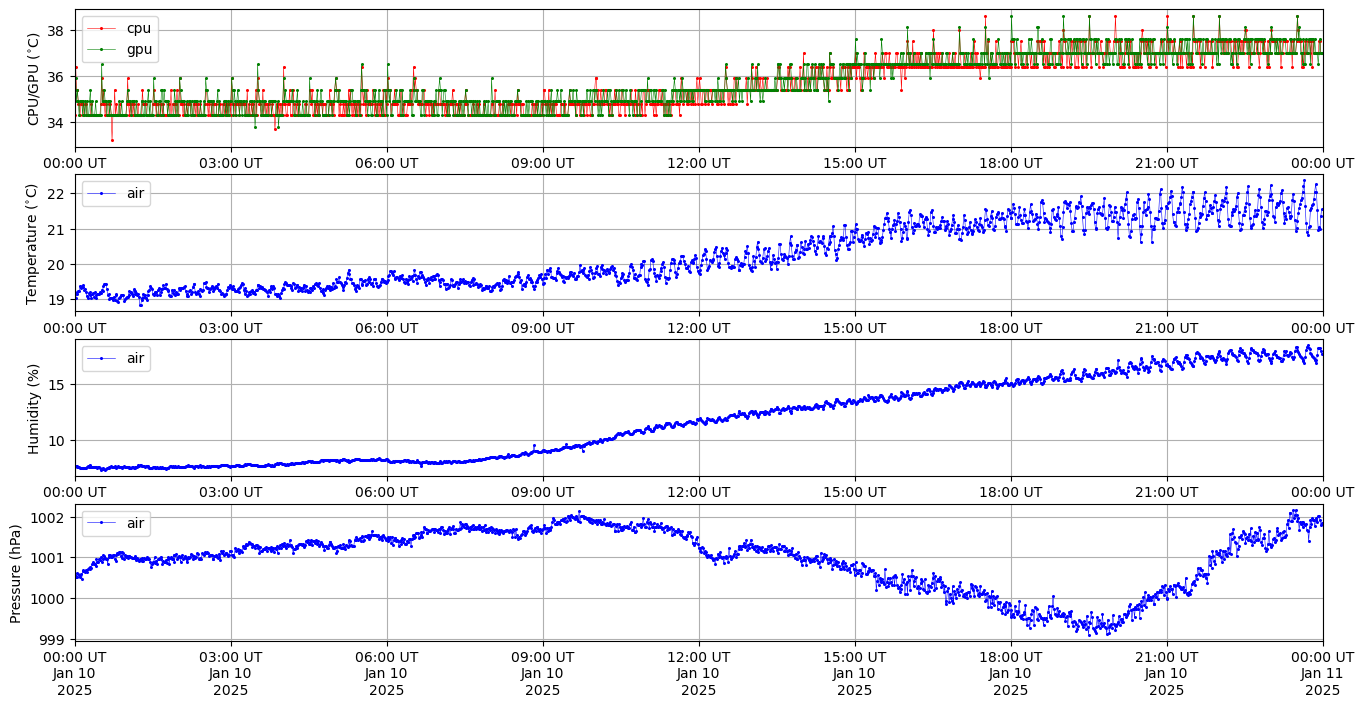The image size is (1364, 707).
Task: Select the Humidity (%) axis label
Action: pos(33,408)
